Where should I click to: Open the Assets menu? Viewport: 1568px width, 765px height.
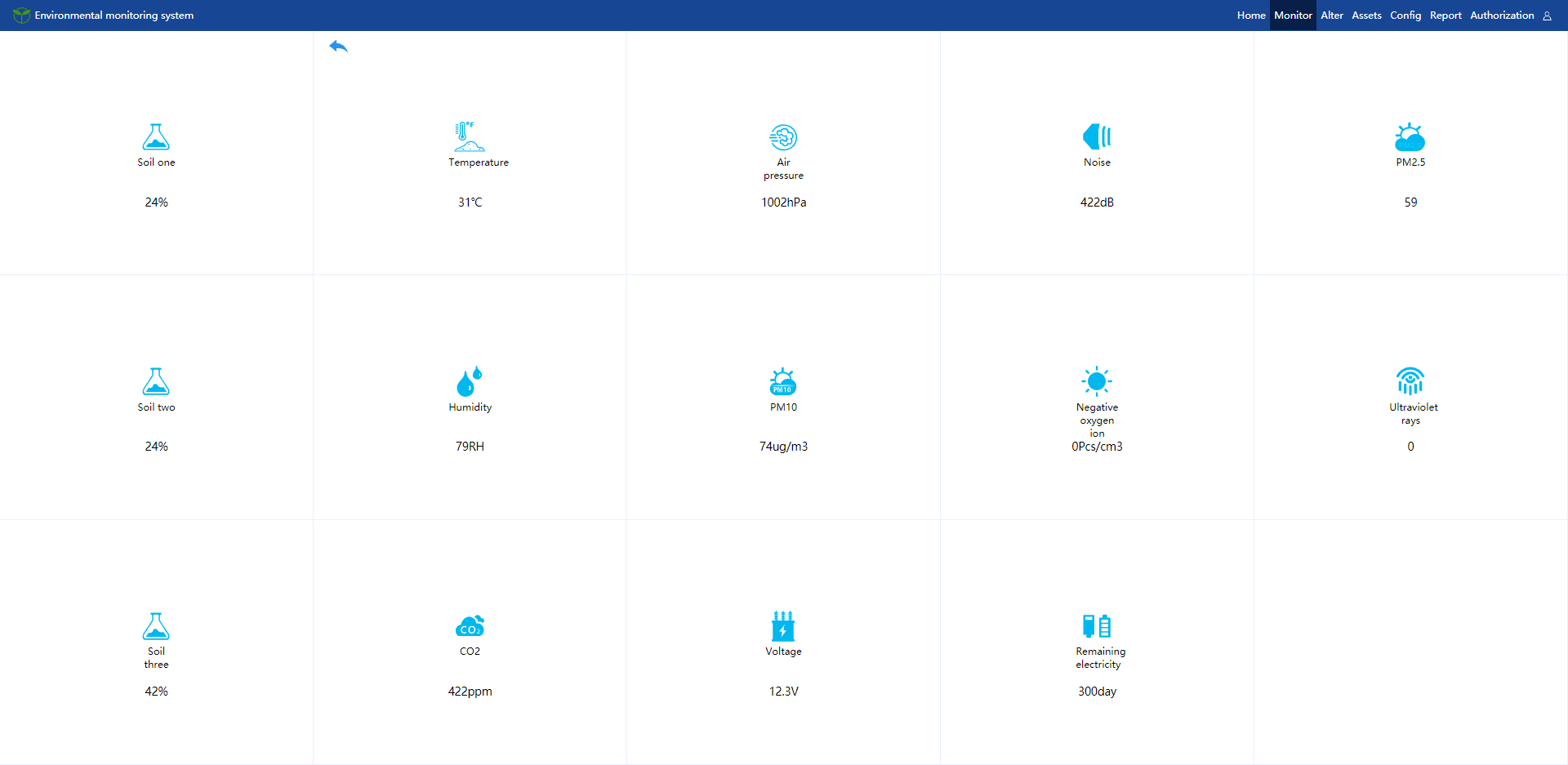[x=1366, y=16]
